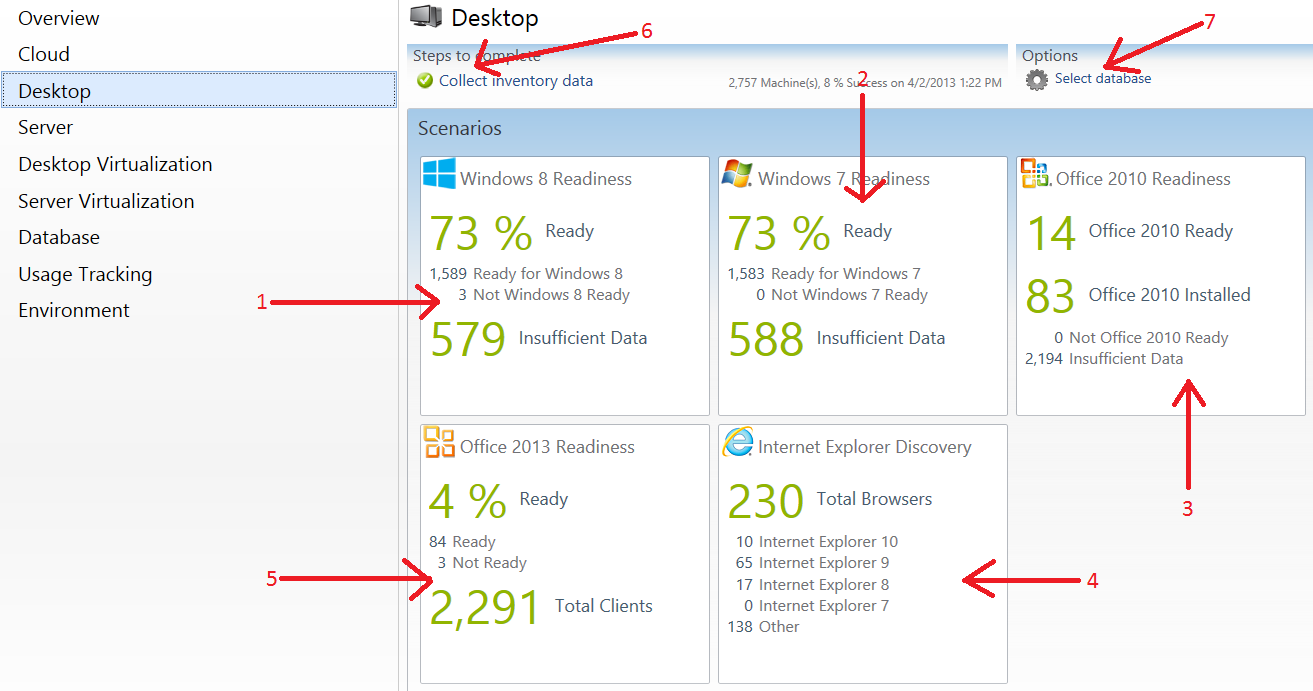Click the 1,589 Ready for Windows 8 row
The height and width of the screenshot is (691, 1313).
pyautogui.click(x=526, y=273)
